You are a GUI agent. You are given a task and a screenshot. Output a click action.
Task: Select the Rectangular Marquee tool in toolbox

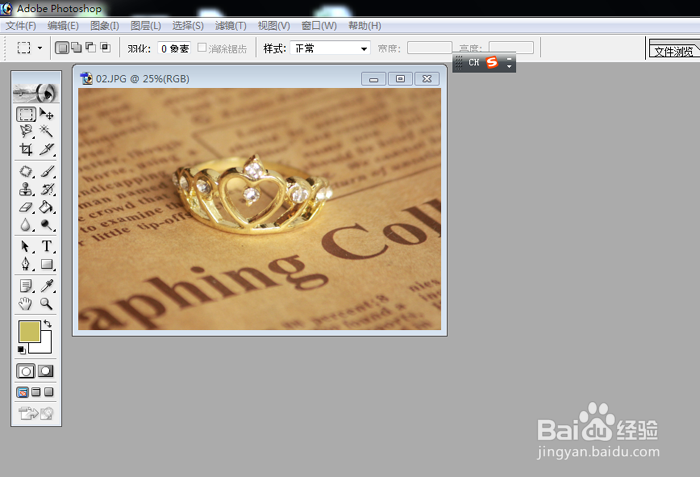26,114
